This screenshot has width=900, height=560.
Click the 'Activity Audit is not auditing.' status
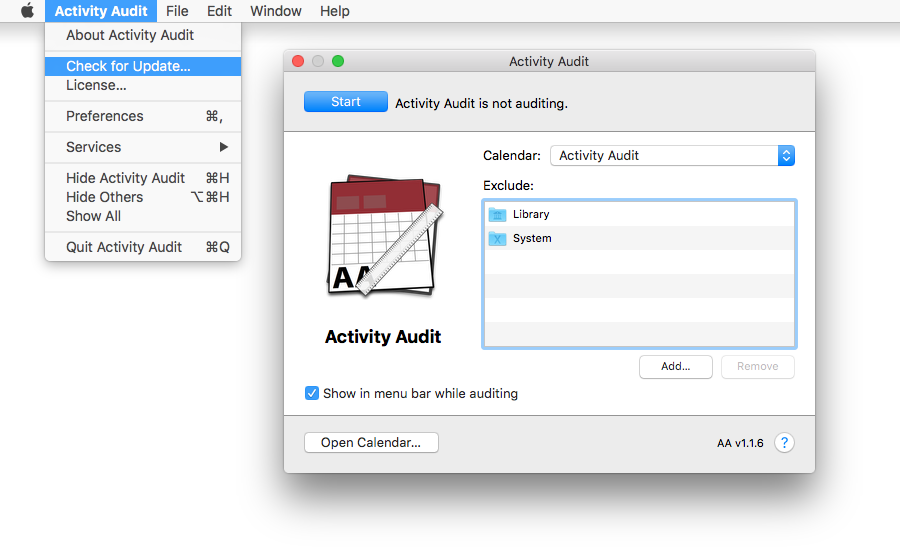coord(481,103)
